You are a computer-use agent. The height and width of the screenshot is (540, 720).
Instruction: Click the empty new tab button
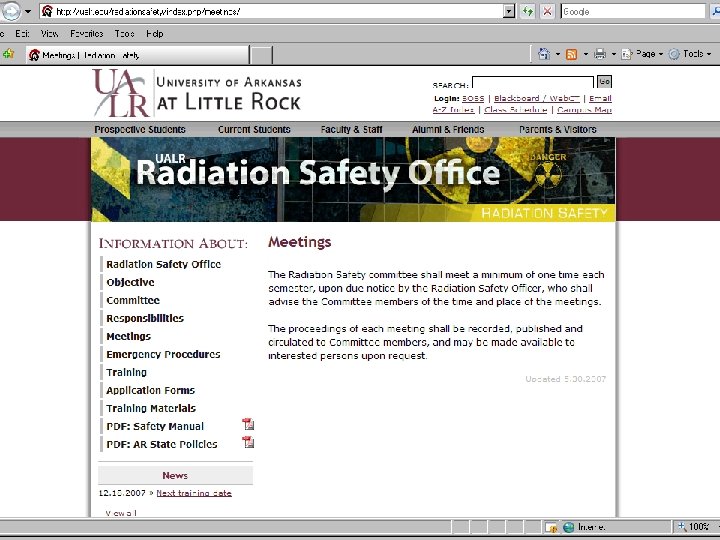point(262,55)
